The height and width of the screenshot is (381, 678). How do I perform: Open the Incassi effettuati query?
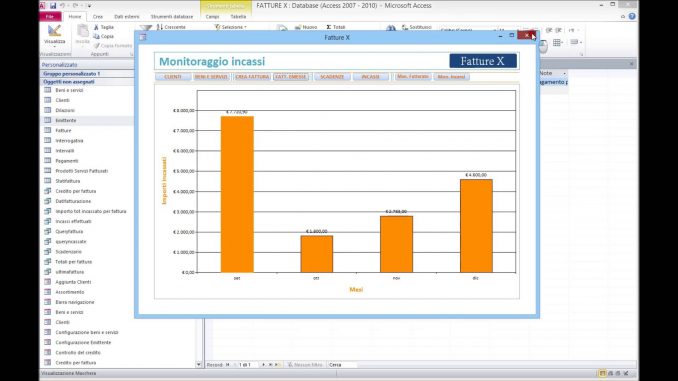(73, 221)
